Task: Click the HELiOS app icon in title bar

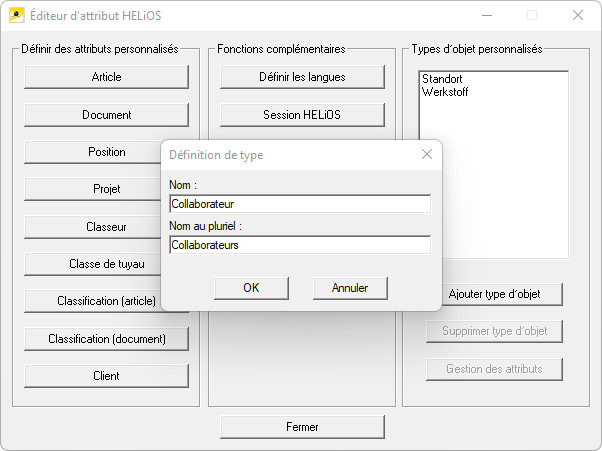Action: (17, 16)
